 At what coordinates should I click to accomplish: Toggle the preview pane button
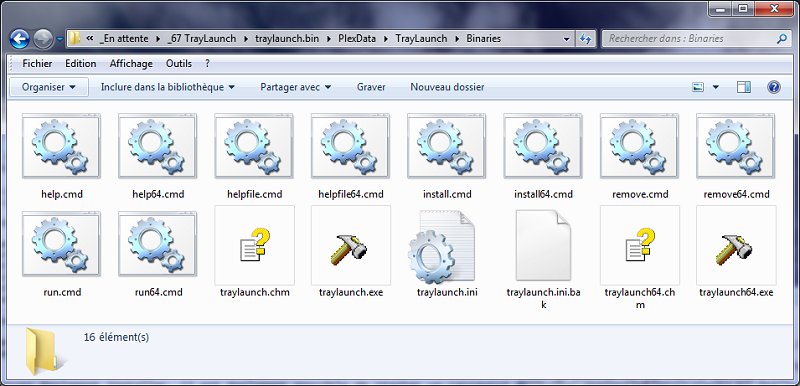(744, 87)
